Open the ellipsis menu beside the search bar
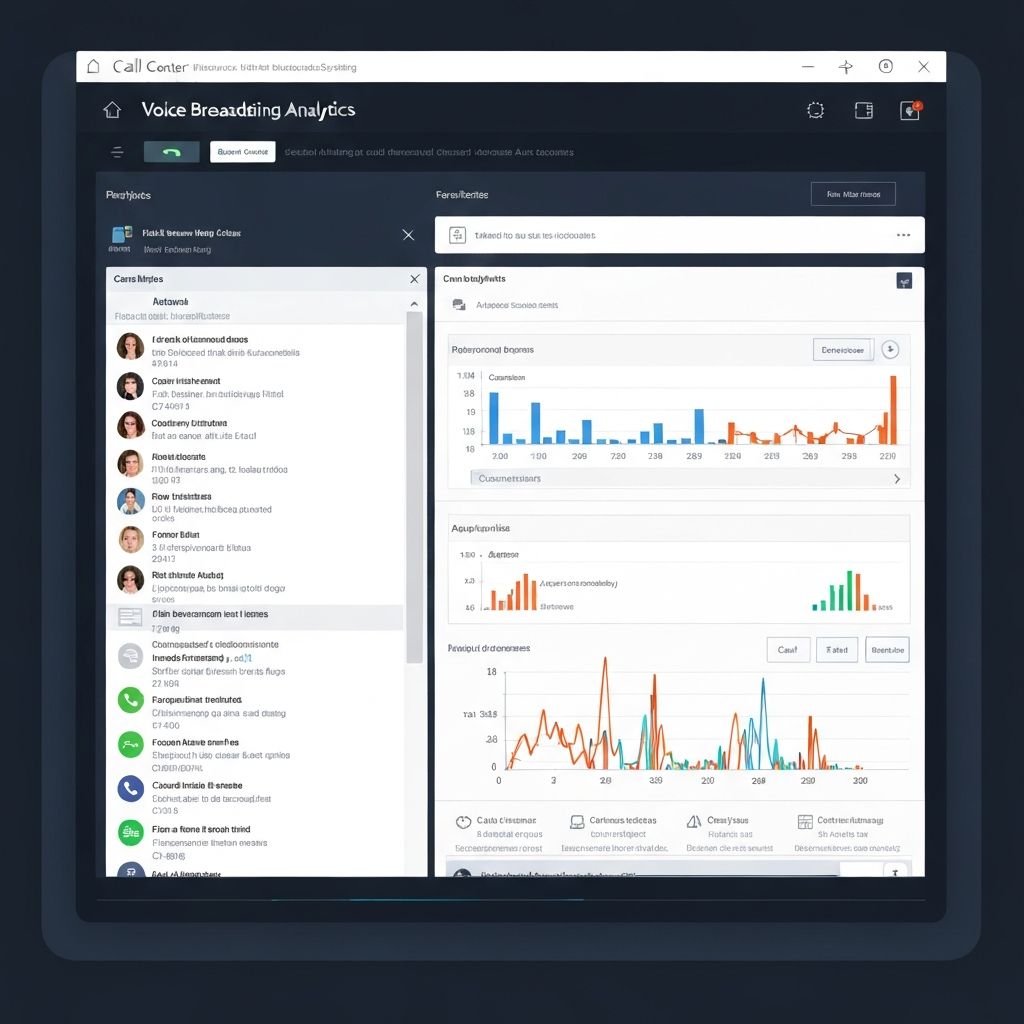1024x1024 pixels. (x=903, y=235)
